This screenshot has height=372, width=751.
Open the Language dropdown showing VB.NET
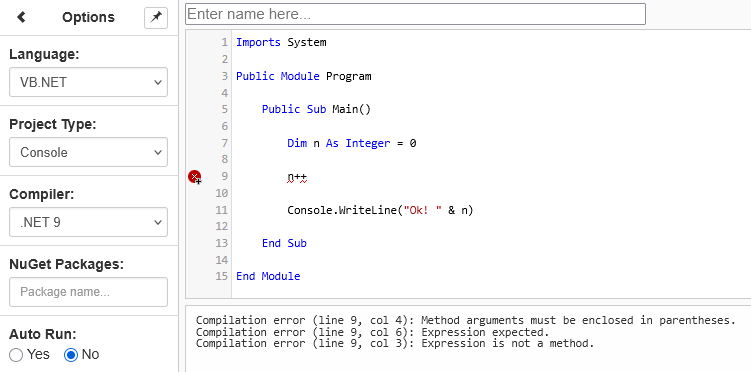(89, 82)
